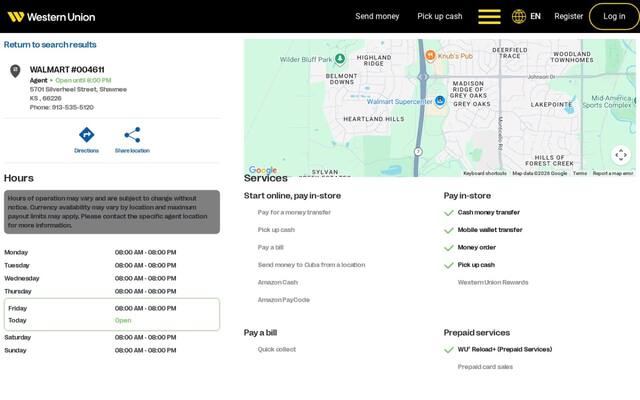Click the WALMART #004611 title
Image resolution: width=640 pixels, height=400 pixels.
[x=67, y=69]
